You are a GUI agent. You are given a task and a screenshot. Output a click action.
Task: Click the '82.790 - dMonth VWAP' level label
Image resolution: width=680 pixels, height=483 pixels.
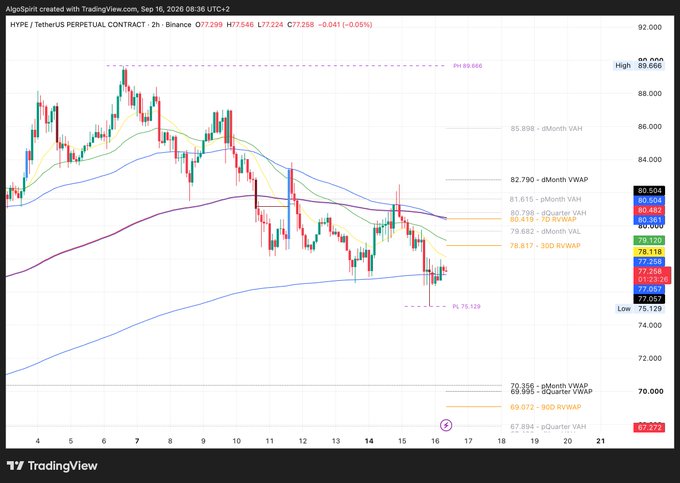pos(549,179)
